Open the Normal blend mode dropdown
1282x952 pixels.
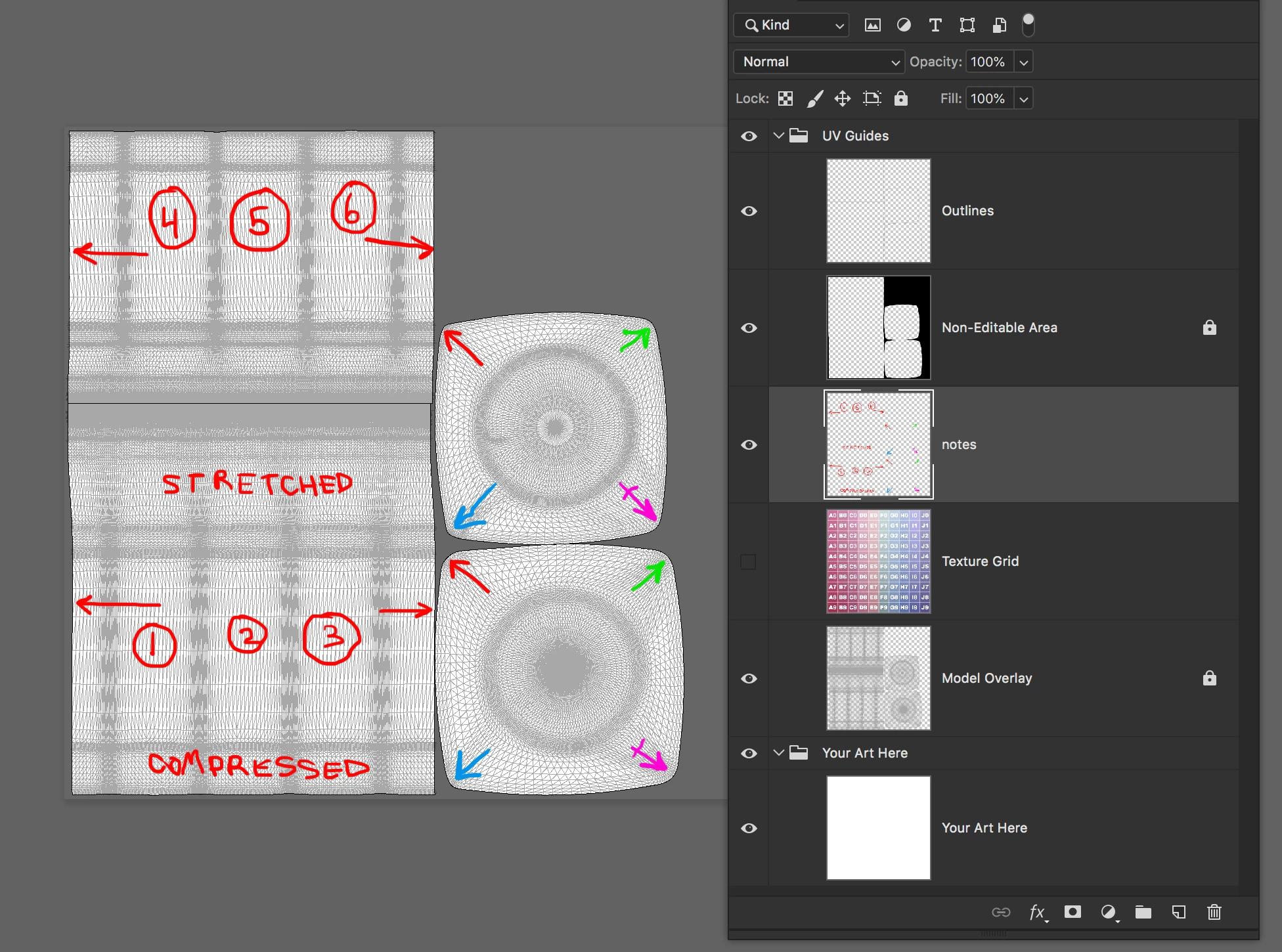819,62
